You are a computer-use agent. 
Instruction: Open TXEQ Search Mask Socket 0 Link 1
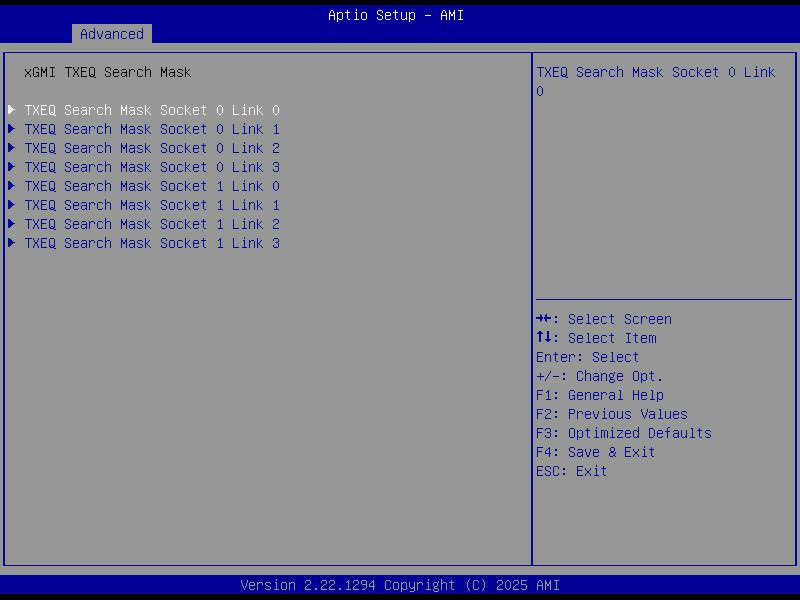pyautogui.click(x=150, y=129)
